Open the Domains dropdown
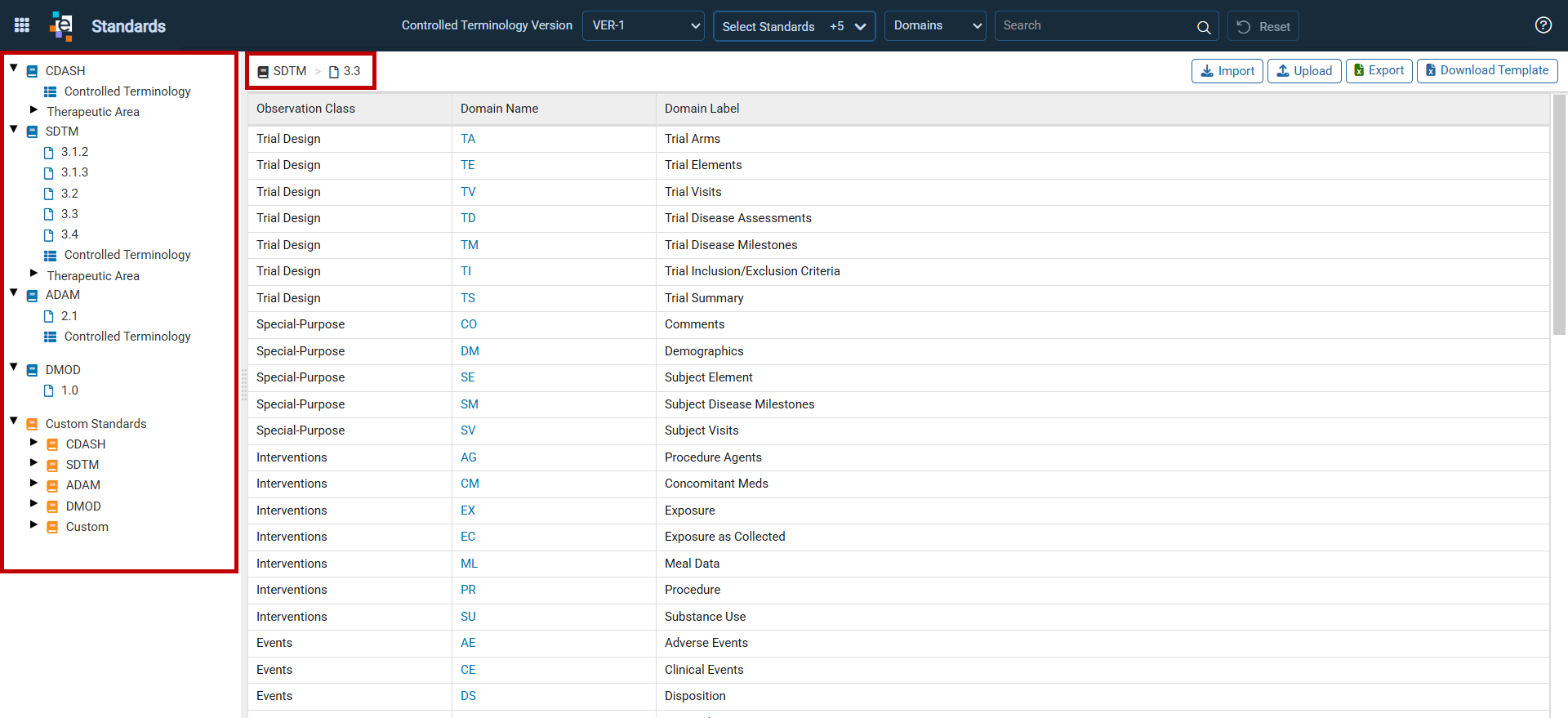The image size is (1568, 718). (935, 25)
